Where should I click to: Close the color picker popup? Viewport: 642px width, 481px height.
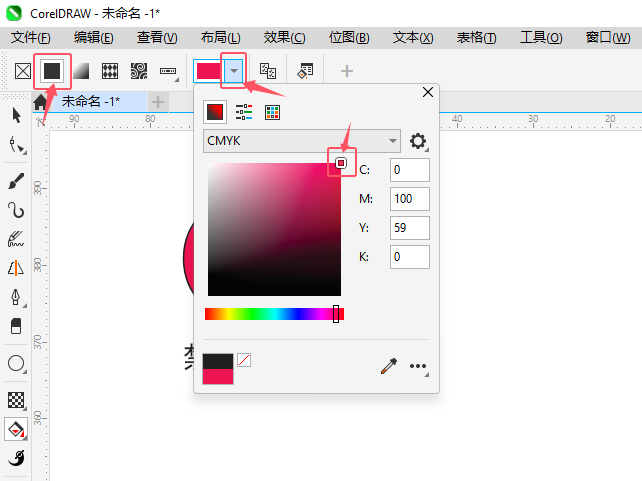(x=428, y=92)
